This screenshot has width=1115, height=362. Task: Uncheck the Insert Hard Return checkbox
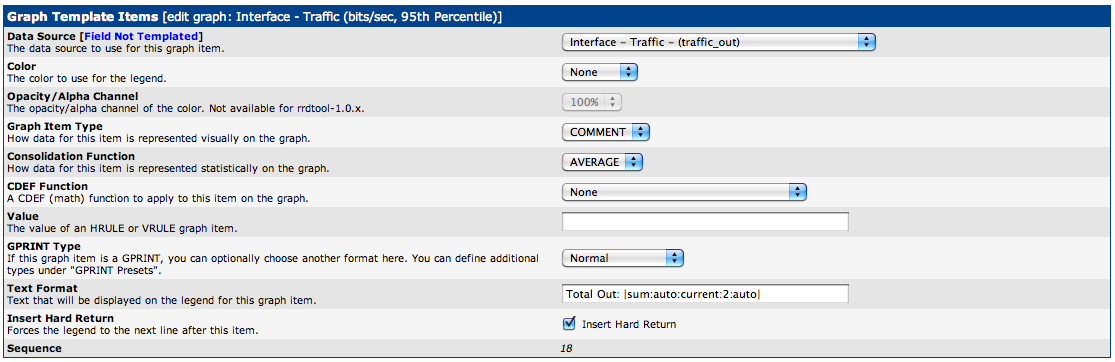click(x=569, y=324)
